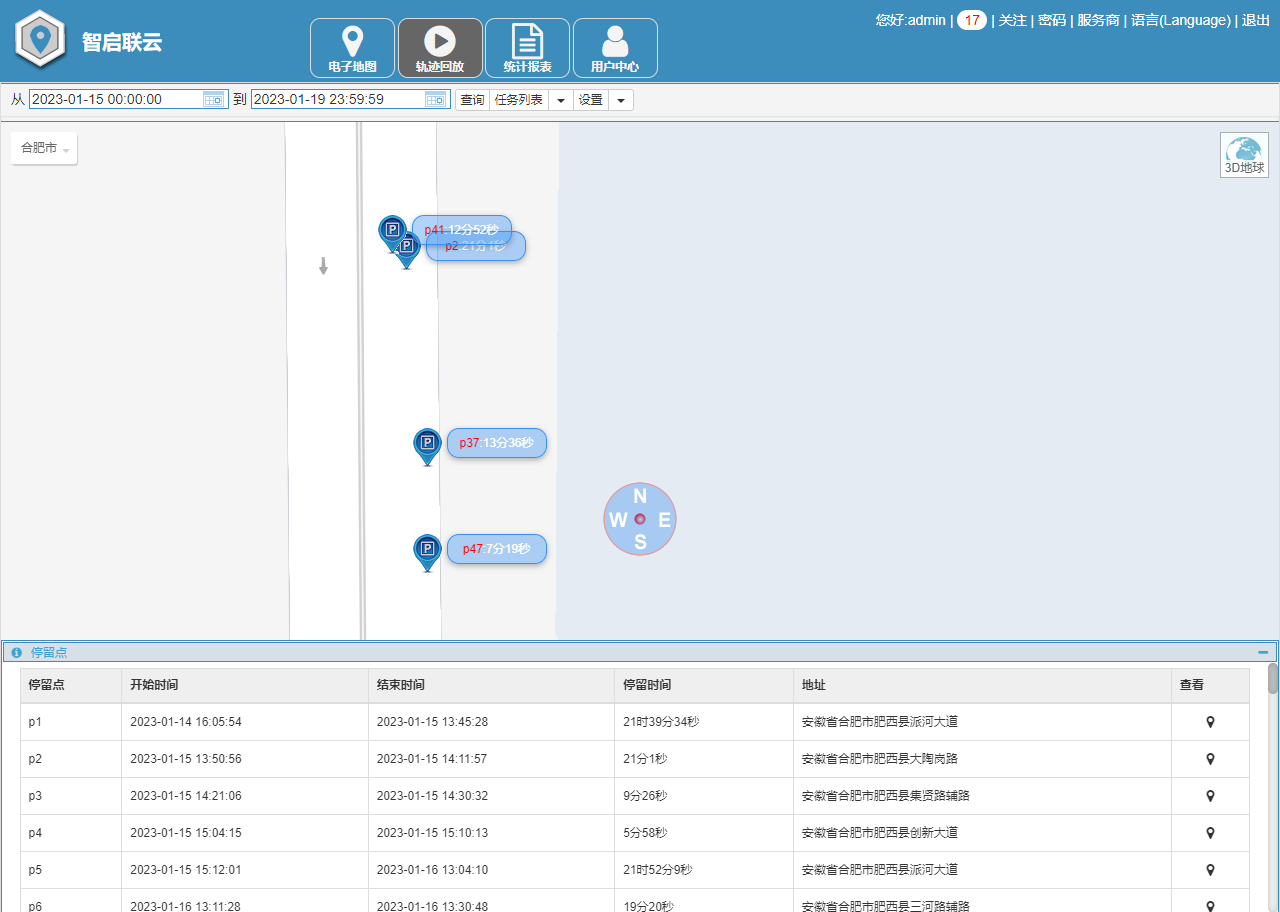The height and width of the screenshot is (912, 1280).
Task: Open the 用户中心 user center
Action: [614, 47]
